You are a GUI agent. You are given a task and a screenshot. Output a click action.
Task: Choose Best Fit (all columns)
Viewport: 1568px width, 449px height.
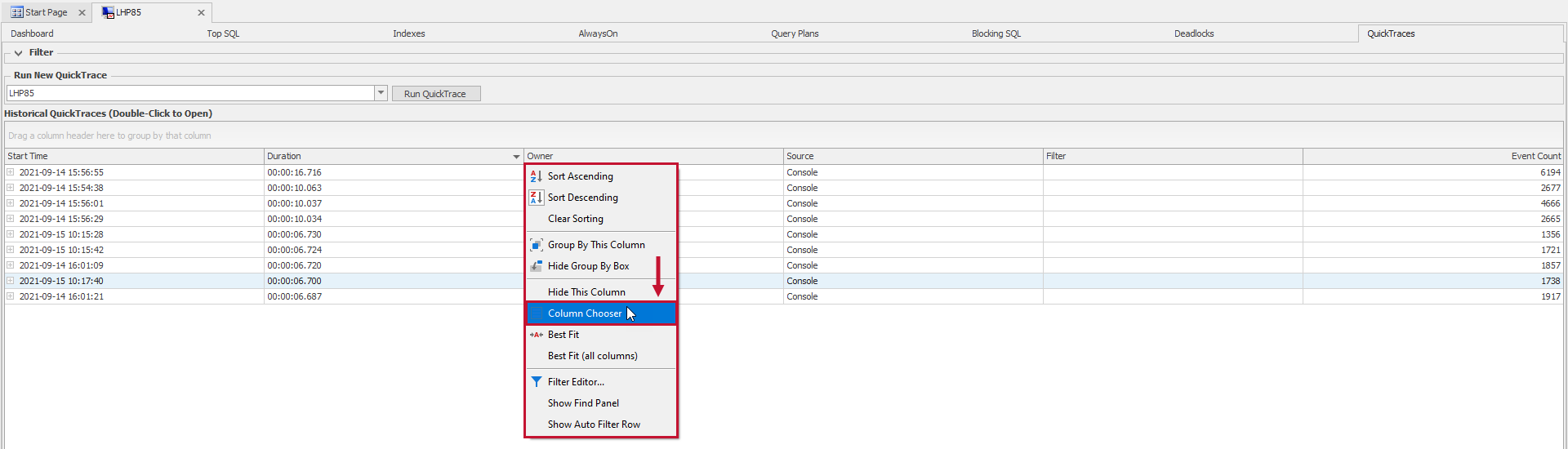point(601,356)
